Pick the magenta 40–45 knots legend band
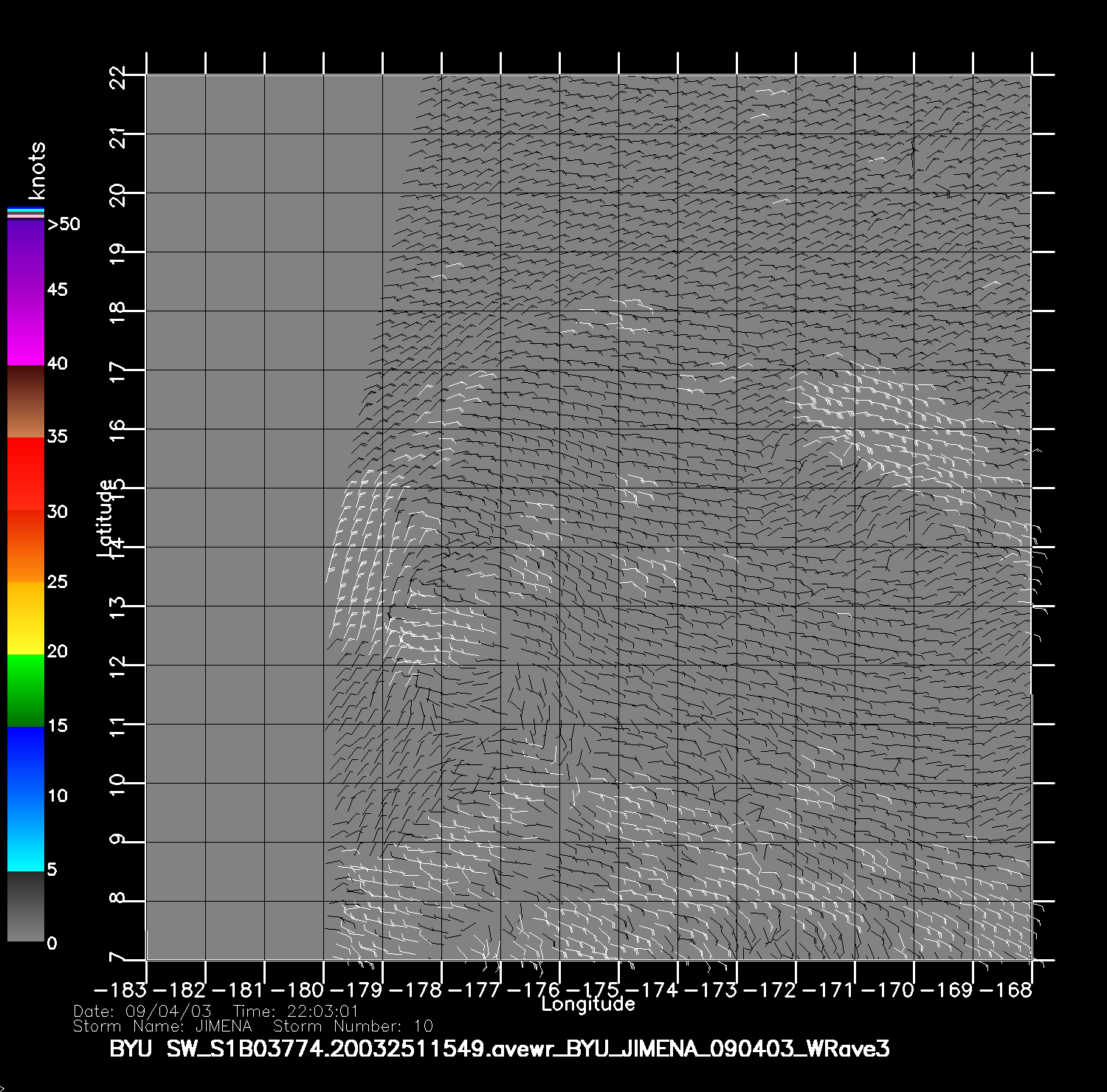The image size is (1107, 1092). pos(26,328)
